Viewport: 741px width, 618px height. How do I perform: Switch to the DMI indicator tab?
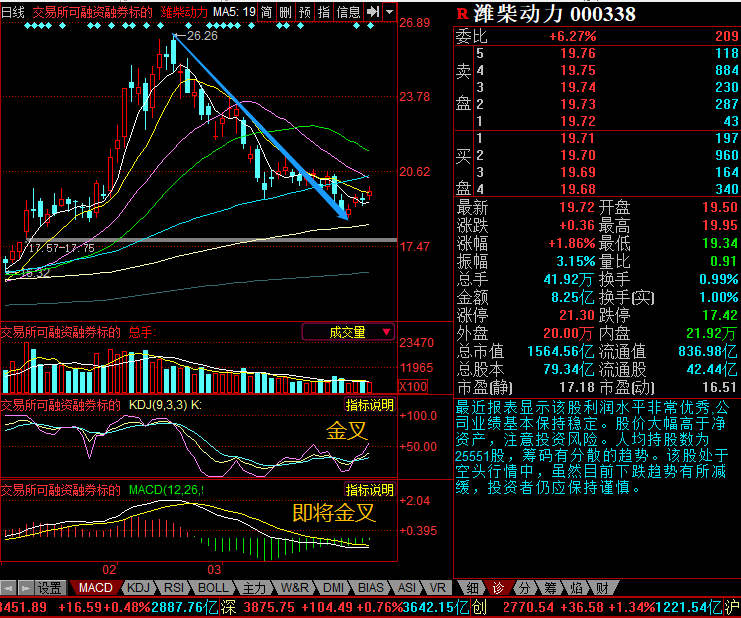(x=333, y=588)
